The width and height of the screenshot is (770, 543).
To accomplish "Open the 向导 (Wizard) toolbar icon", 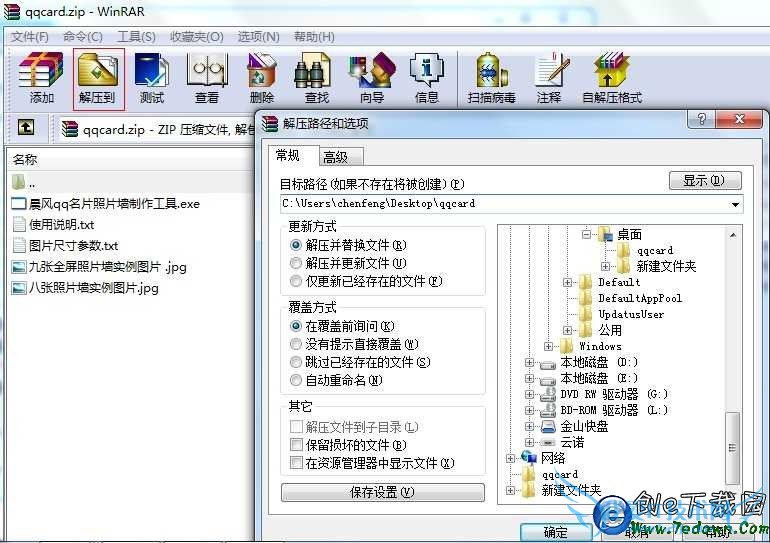I will pos(372,79).
